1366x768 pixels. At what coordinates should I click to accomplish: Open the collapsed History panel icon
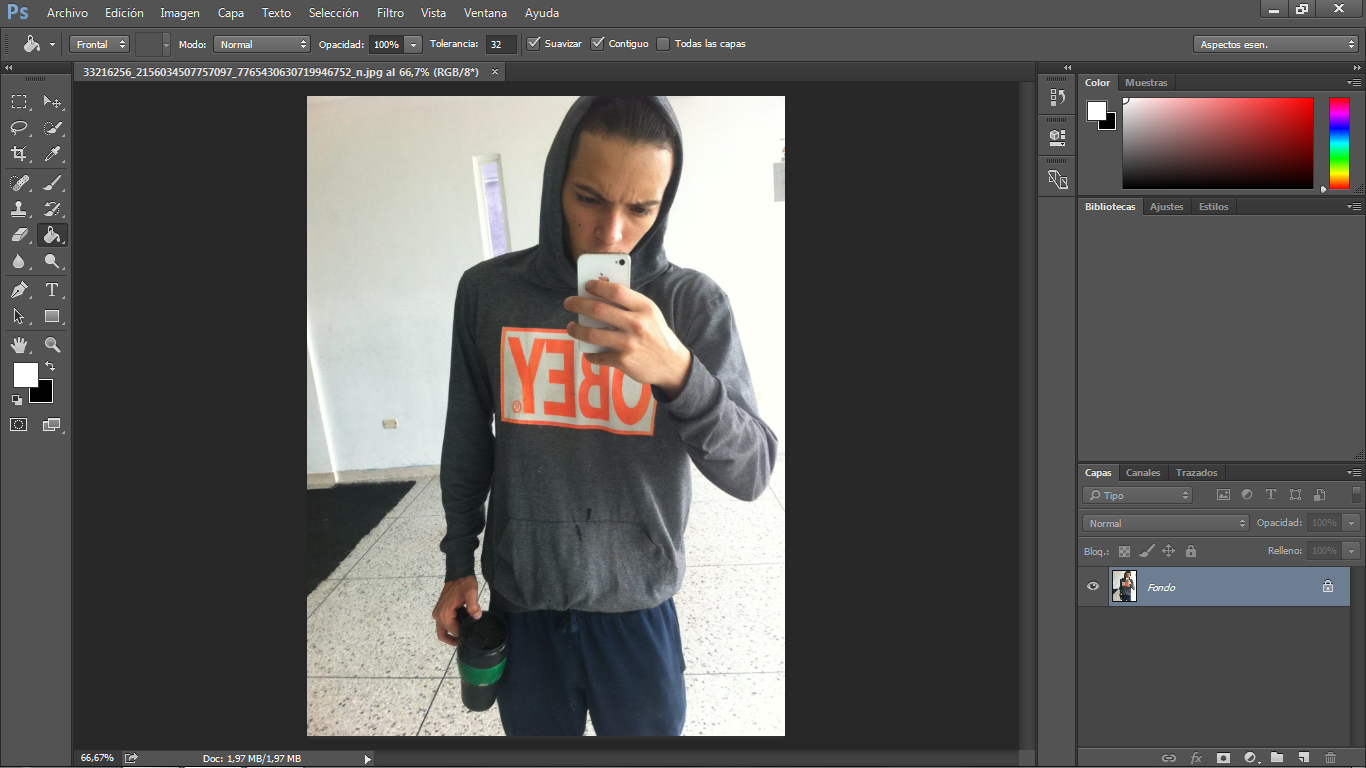tap(1057, 97)
